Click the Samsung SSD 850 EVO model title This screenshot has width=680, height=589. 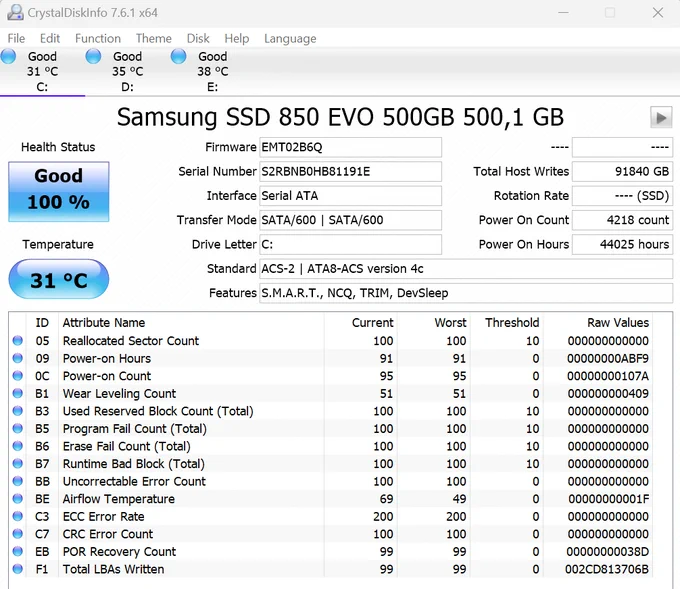pyautogui.click(x=340, y=117)
